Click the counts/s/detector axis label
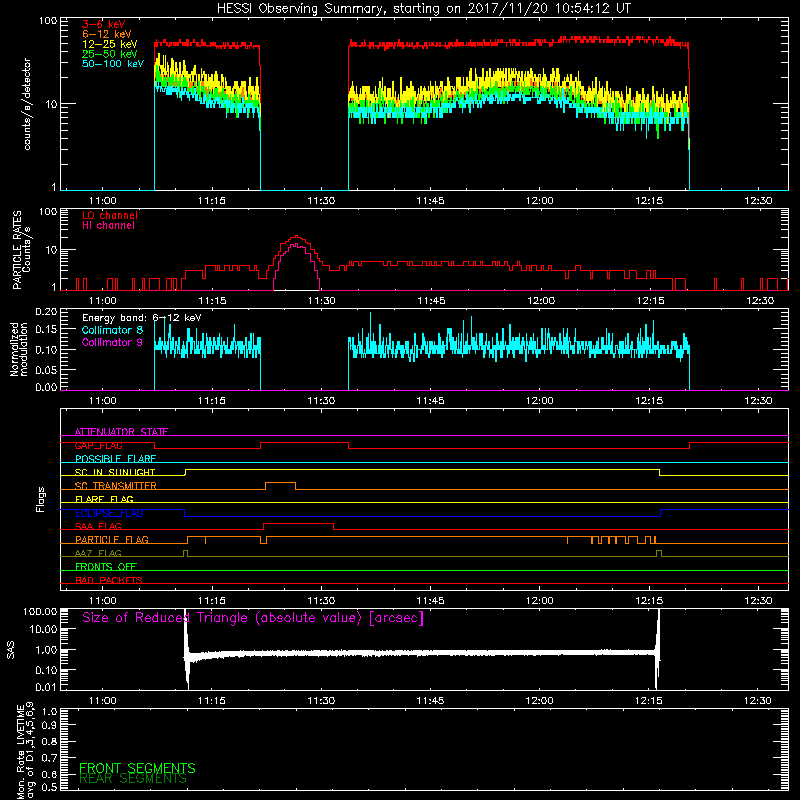 [27, 104]
